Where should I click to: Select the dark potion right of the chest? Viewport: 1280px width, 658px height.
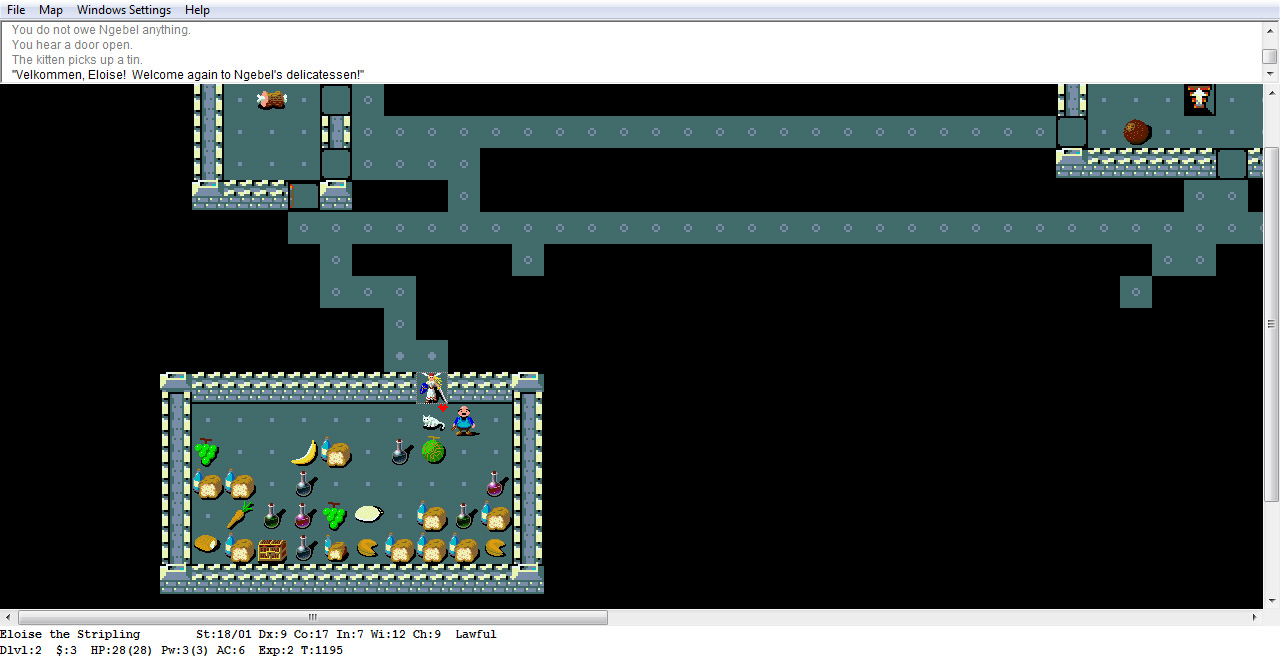(x=304, y=548)
